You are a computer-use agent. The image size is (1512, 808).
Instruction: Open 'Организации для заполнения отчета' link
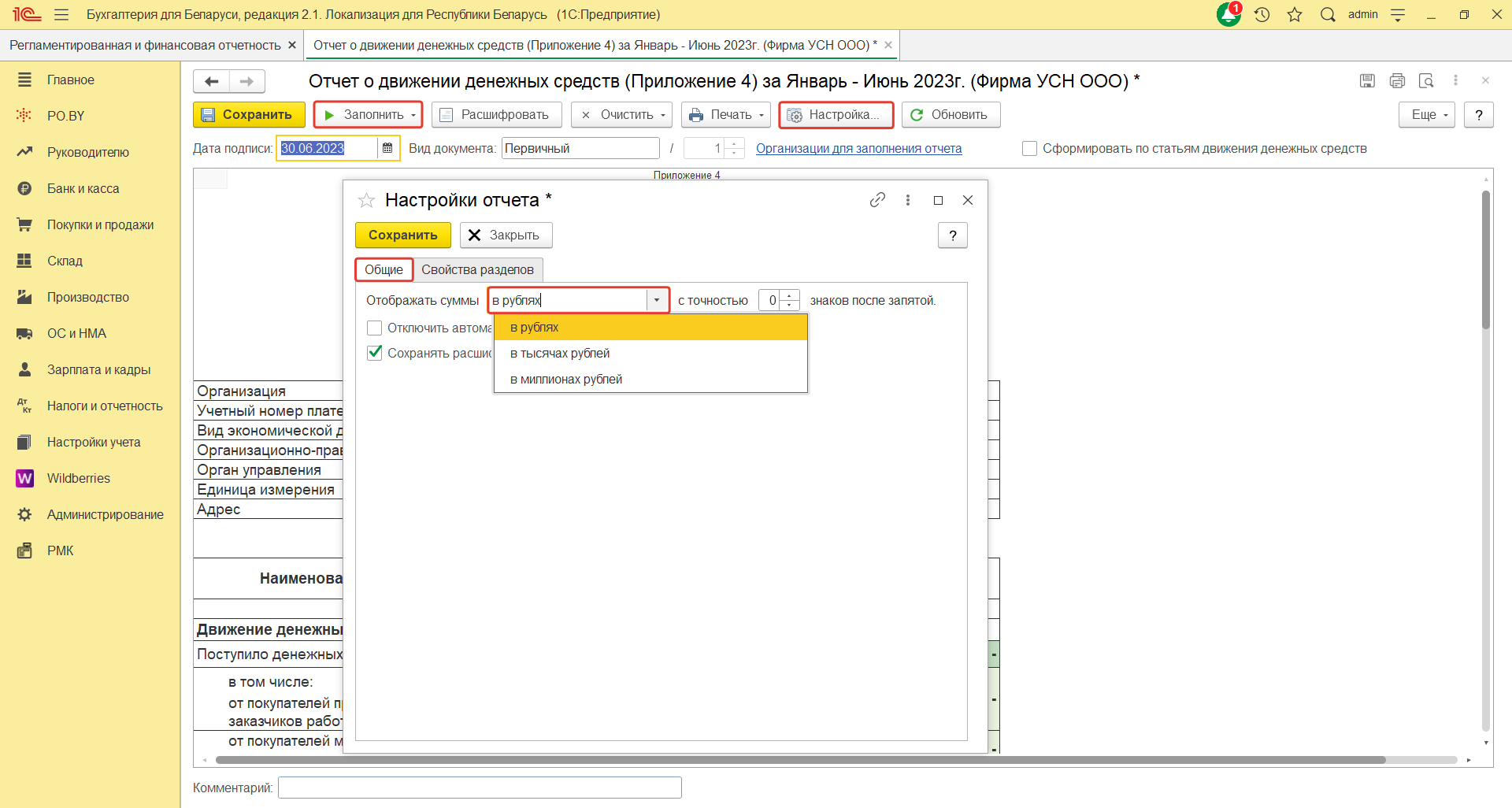pos(858,149)
